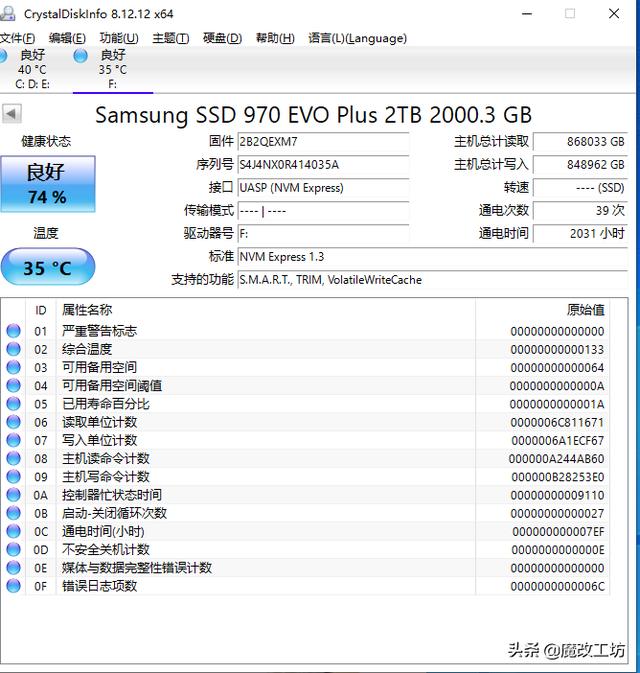Select raw value 00000000007EF
This screenshot has height=673, width=640.
coord(558,531)
